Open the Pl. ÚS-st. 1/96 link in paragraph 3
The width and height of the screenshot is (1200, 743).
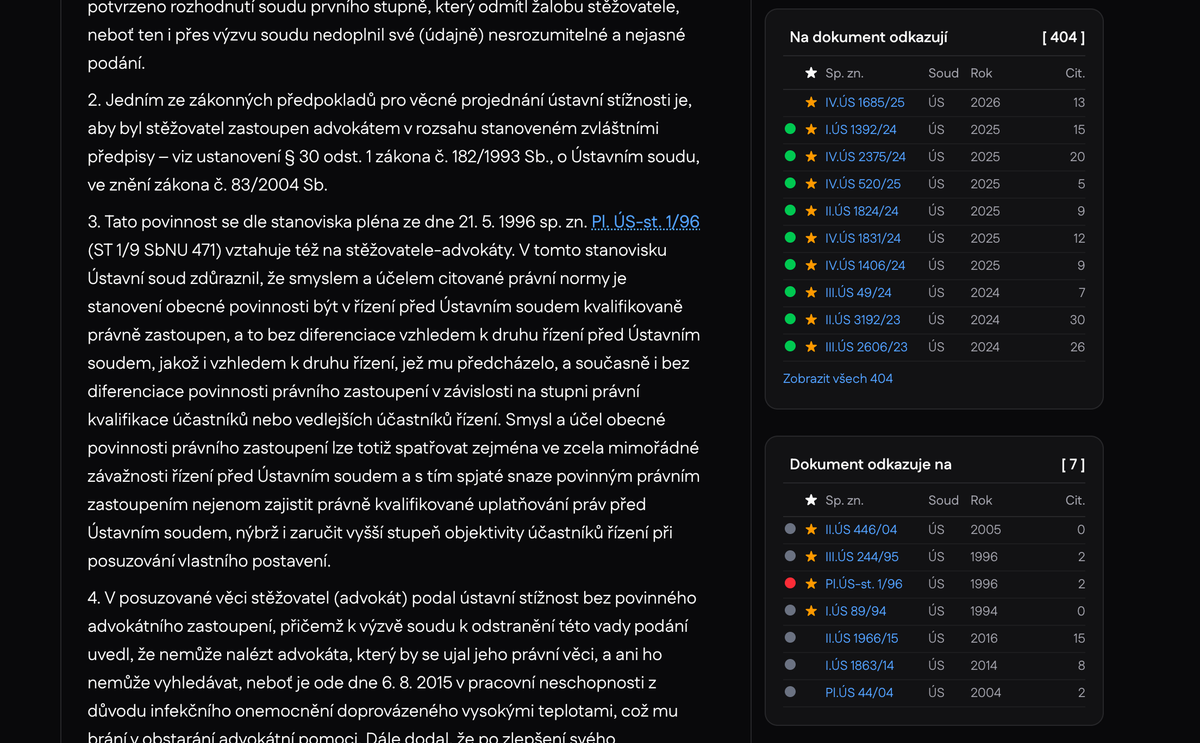click(645, 222)
